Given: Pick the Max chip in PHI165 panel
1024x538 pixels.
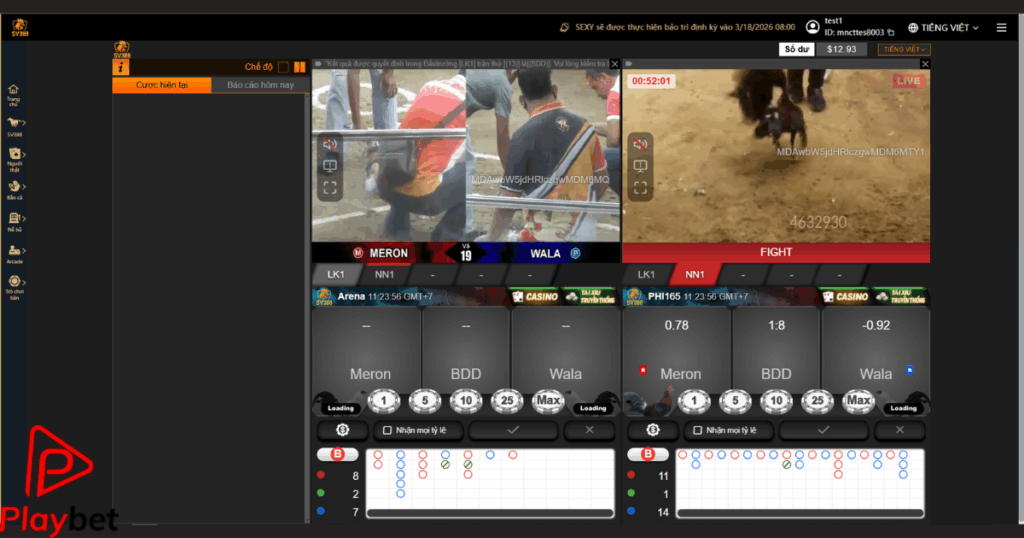Looking at the screenshot, I should pos(858,402).
